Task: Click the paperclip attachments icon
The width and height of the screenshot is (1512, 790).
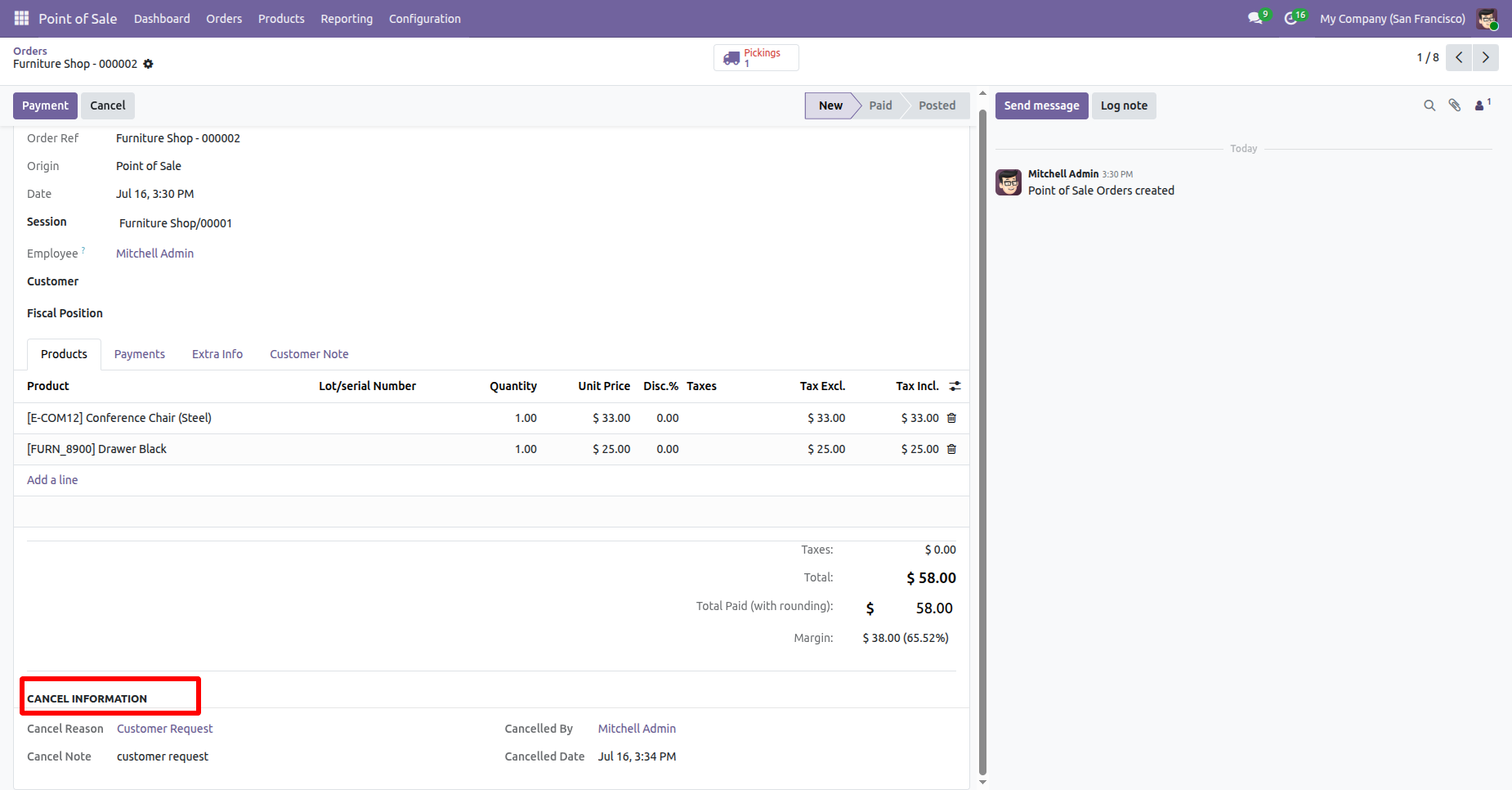Action: pyautogui.click(x=1455, y=105)
